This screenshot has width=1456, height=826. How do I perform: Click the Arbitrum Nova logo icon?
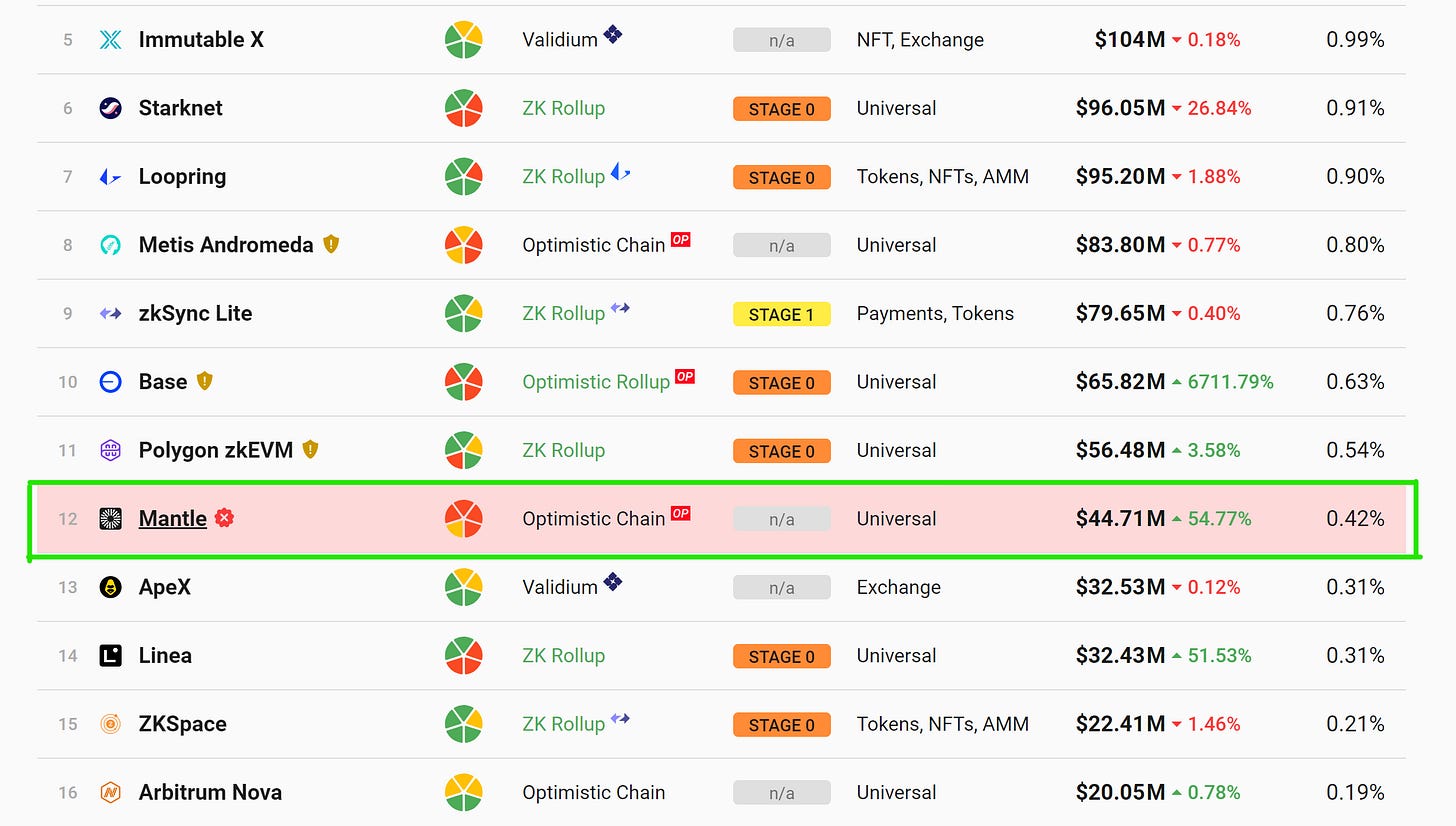click(x=110, y=792)
